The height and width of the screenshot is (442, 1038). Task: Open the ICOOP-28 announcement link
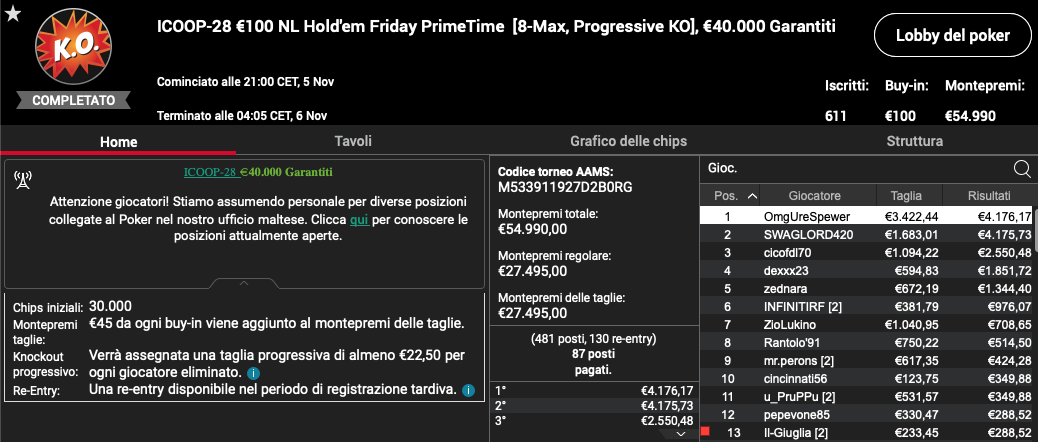tap(210, 172)
